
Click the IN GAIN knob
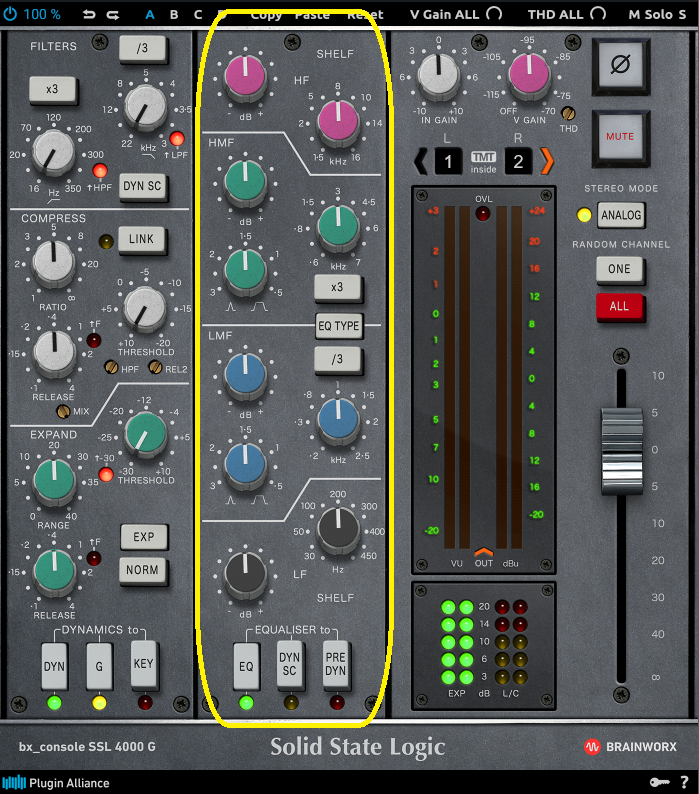pyautogui.click(x=439, y=75)
